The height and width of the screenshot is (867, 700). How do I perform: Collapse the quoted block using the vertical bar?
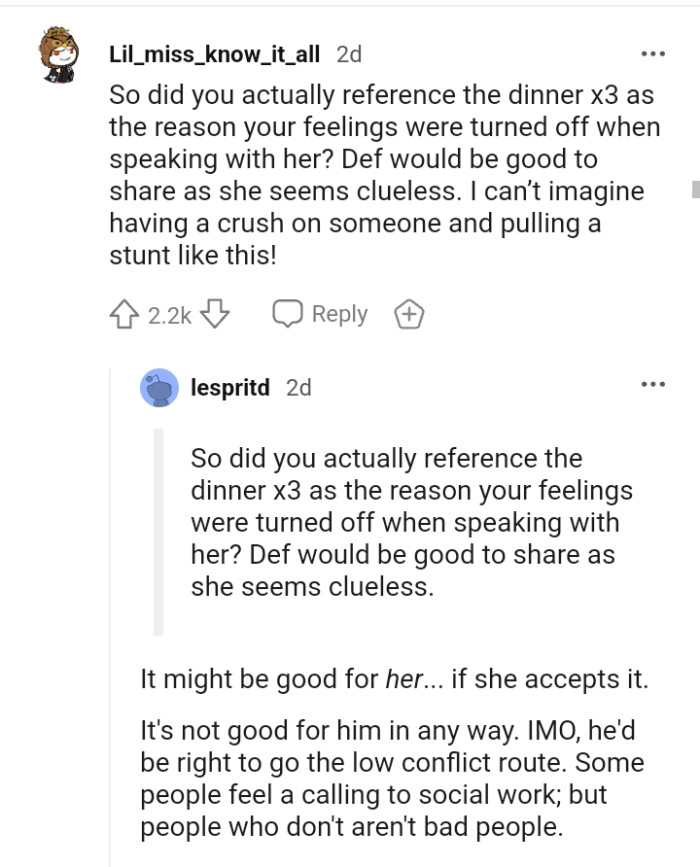[x=160, y=530]
